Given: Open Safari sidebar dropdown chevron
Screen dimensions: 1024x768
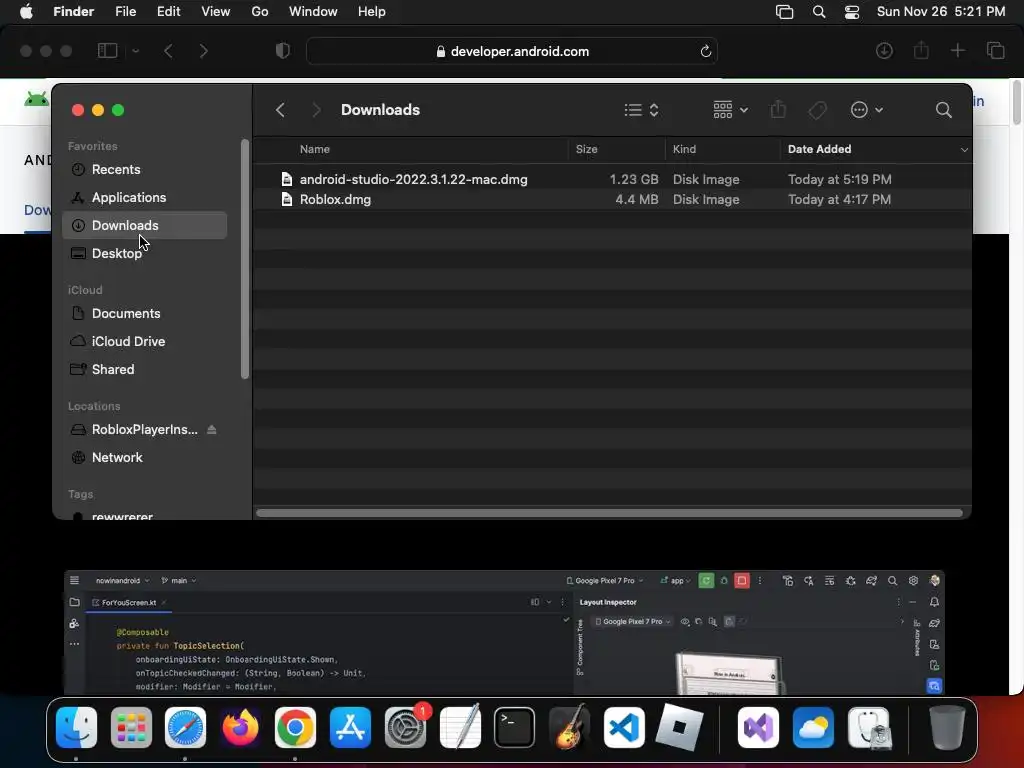Looking at the screenshot, I should coord(135,51).
